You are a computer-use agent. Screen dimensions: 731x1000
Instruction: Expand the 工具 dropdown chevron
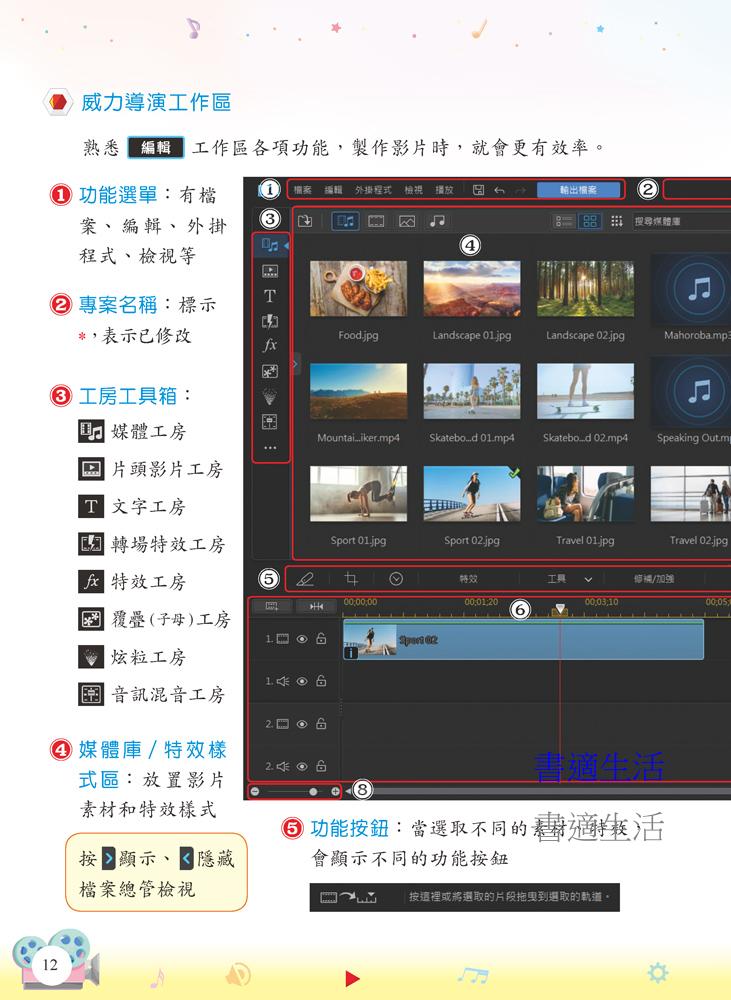tap(588, 579)
